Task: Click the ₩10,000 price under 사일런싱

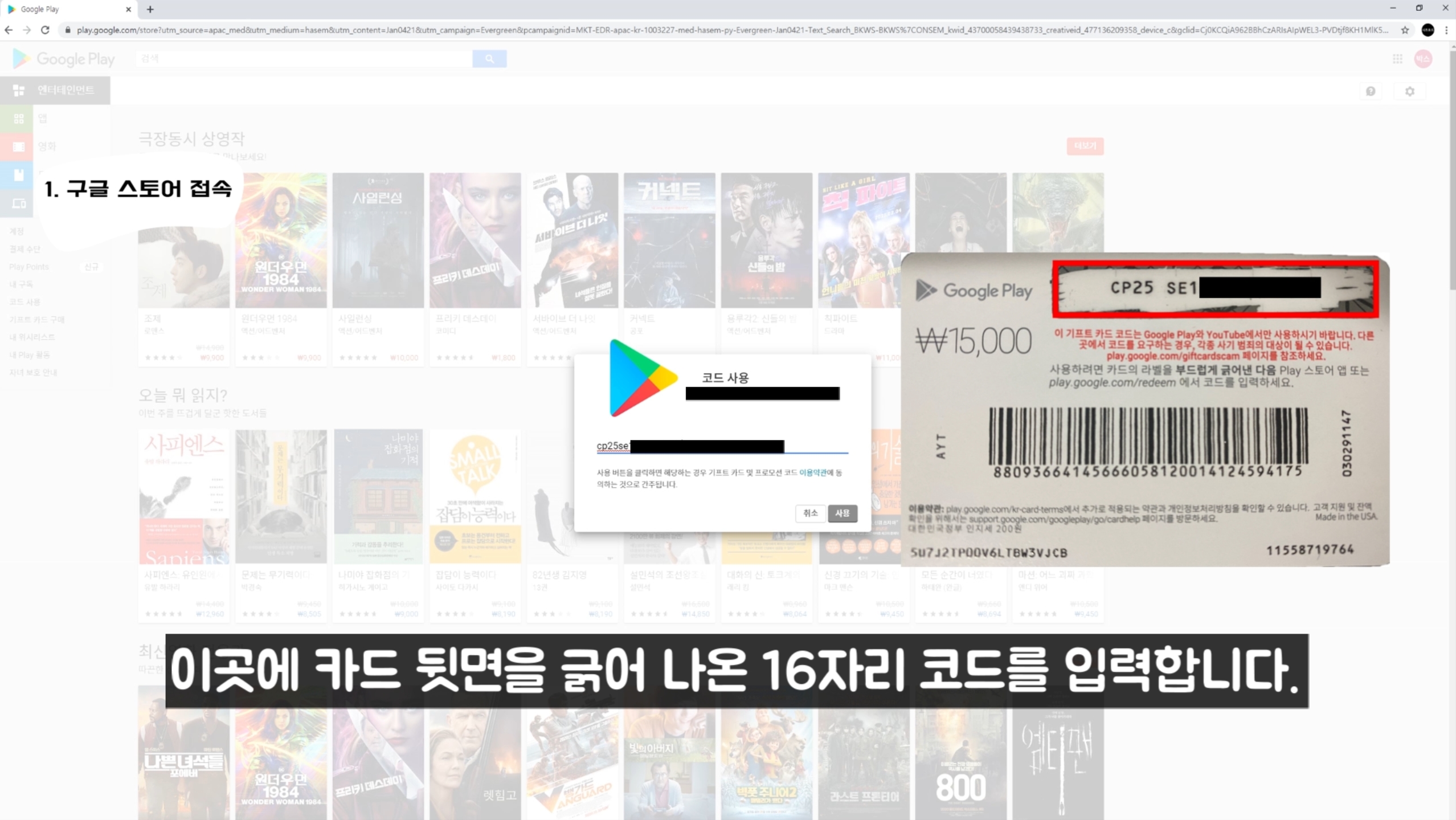Action: coord(404,358)
